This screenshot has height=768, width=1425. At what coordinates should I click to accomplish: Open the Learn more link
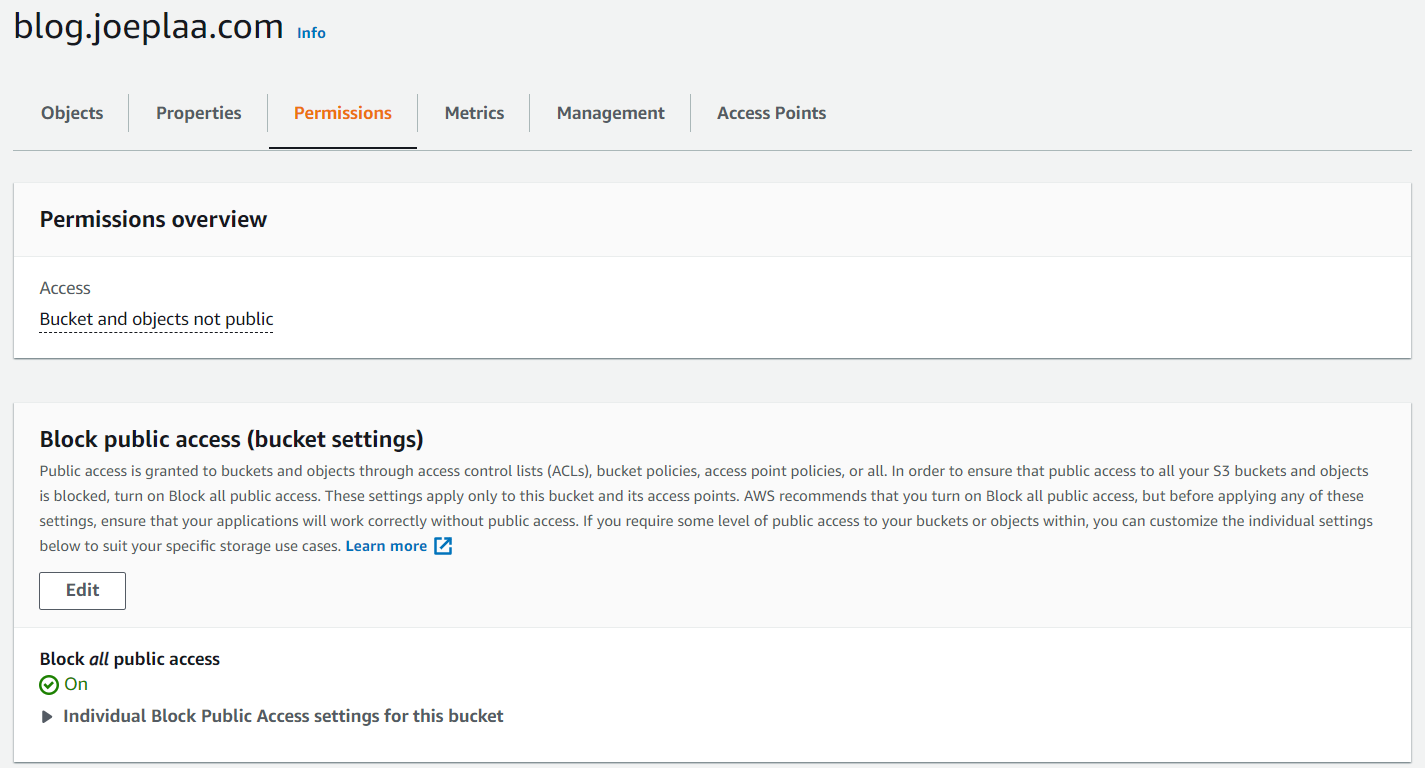click(x=386, y=546)
